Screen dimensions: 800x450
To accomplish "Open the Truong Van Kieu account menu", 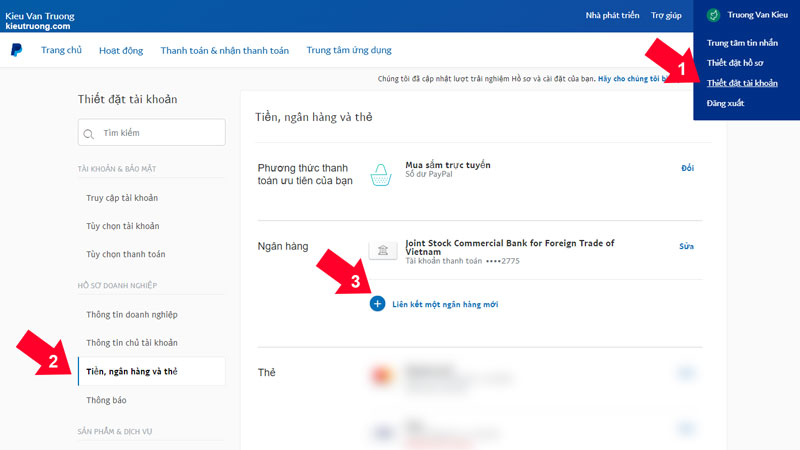I will 757,15.
